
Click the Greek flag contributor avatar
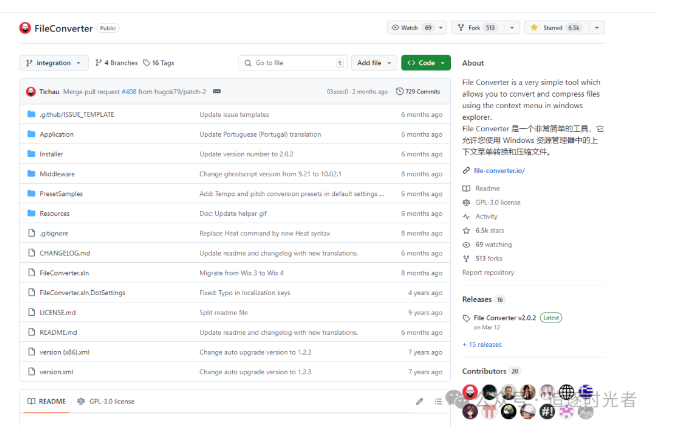[x=585, y=392]
